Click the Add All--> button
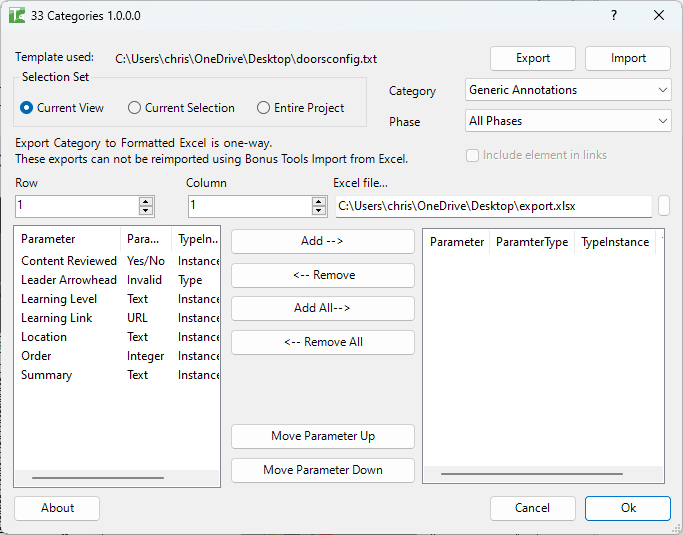 [323, 308]
